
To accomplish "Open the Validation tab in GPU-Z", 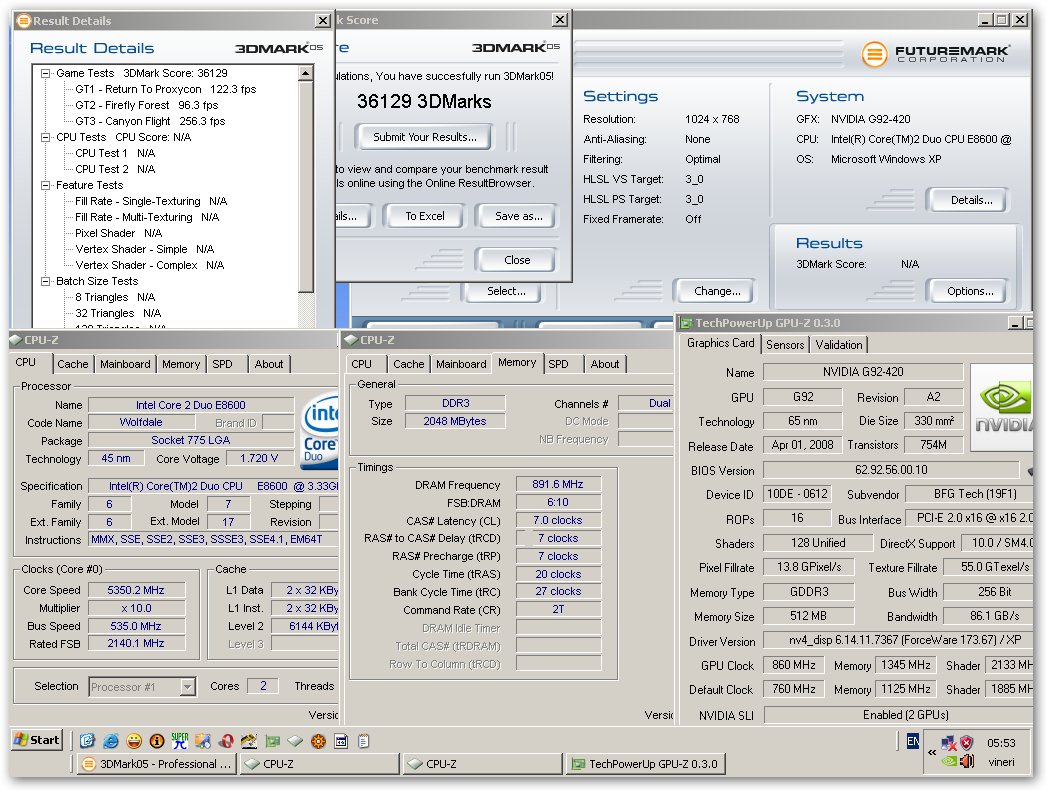I will point(839,345).
